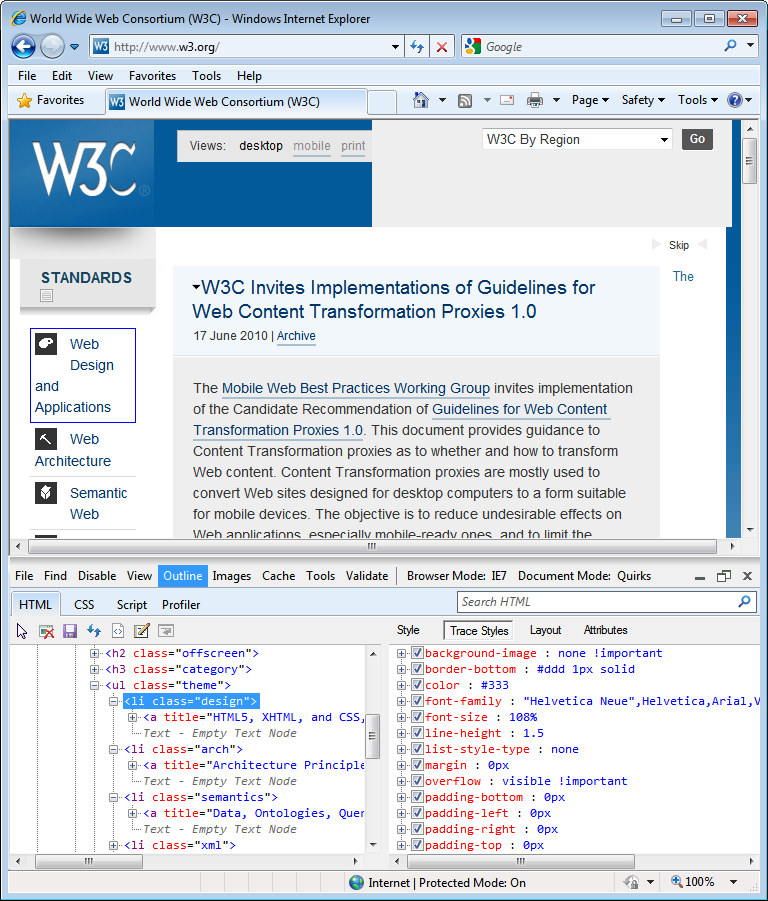Image resolution: width=768 pixels, height=901 pixels.
Task: Expand the h3 class="category" node
Action: (94, 669)
